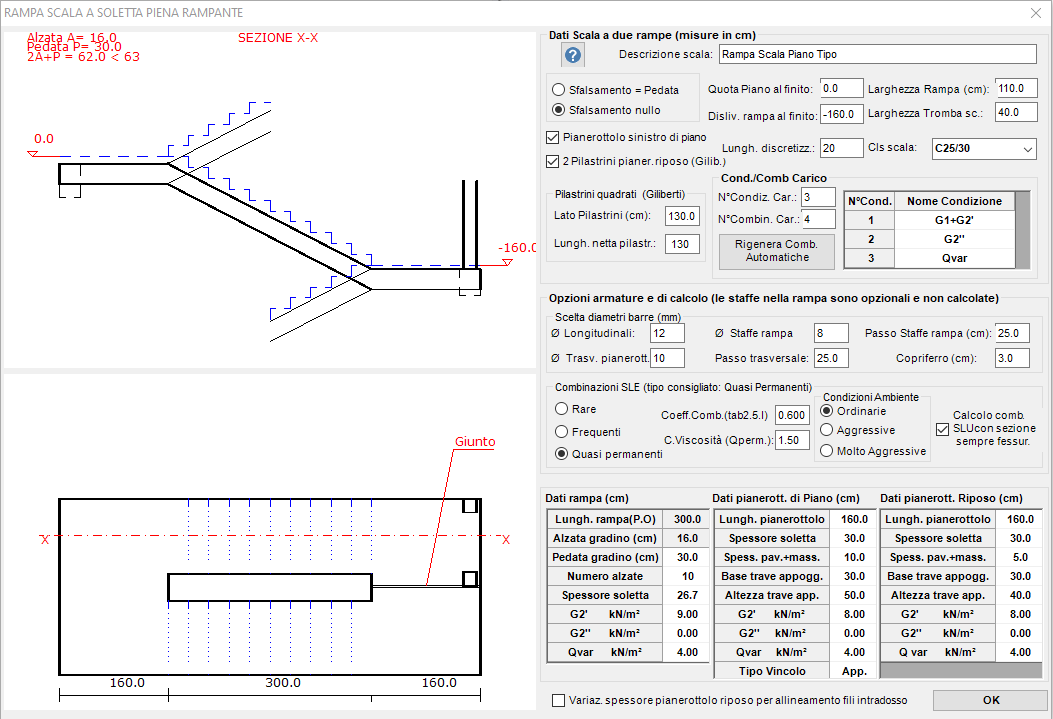1053x719 pixels.
Task: Open the Cls scala C25/30 dropdown
Action: coord(984,148)
